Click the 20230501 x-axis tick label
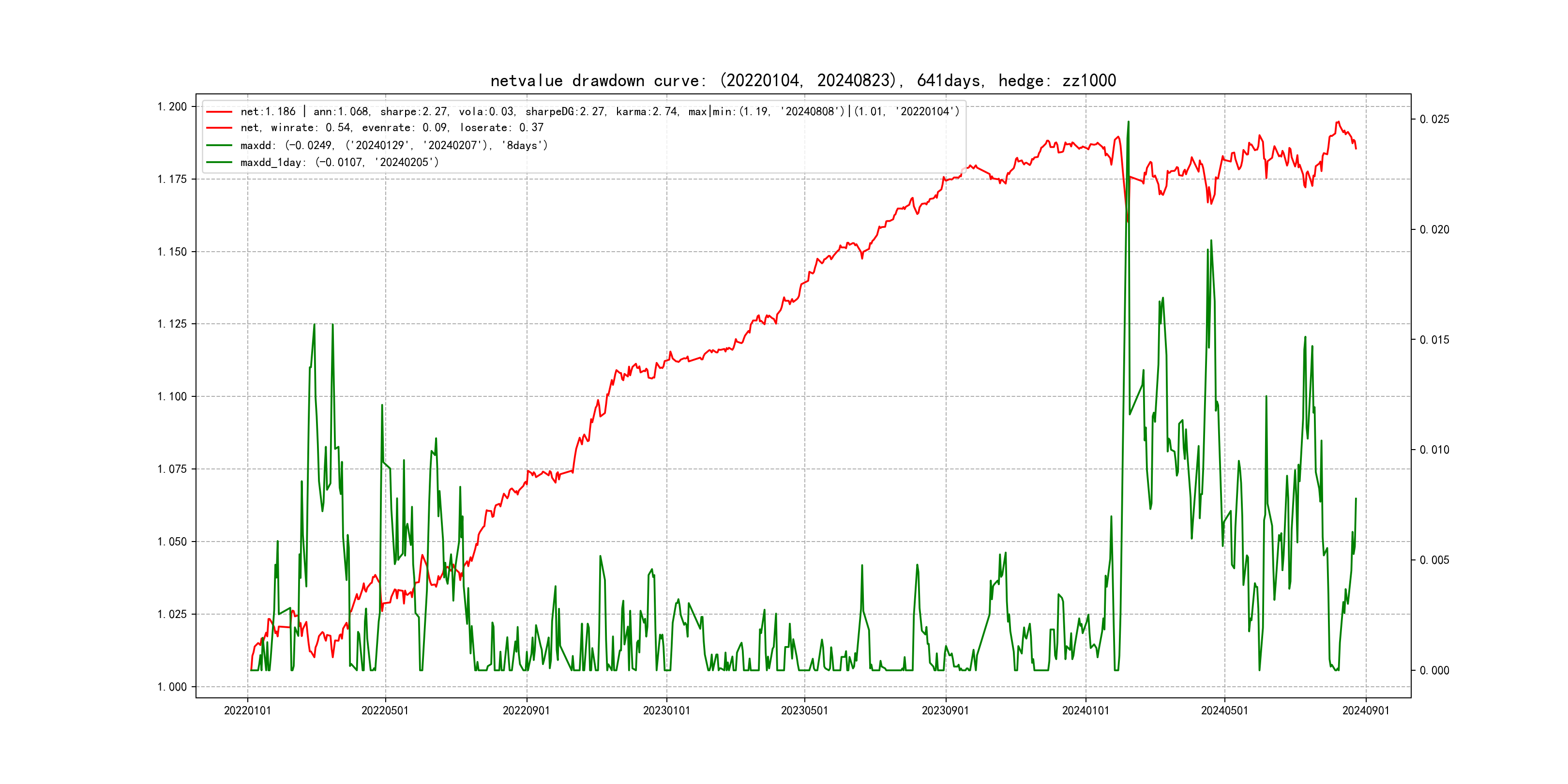Screen dimensions: 1568x784 [804, 710]
